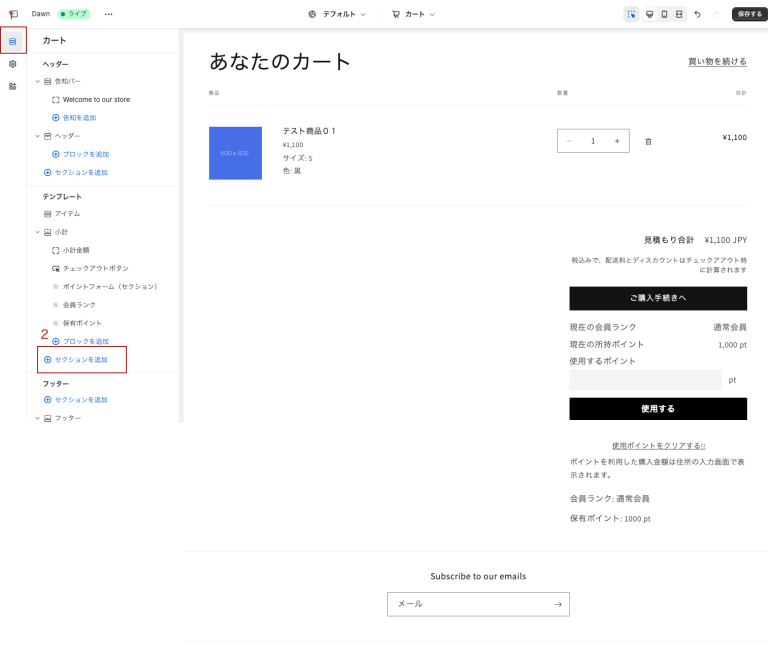The height and width of the screenshot is (664, 768).
Task: Decrease quantity with minus button
Action: click(569, 141)
